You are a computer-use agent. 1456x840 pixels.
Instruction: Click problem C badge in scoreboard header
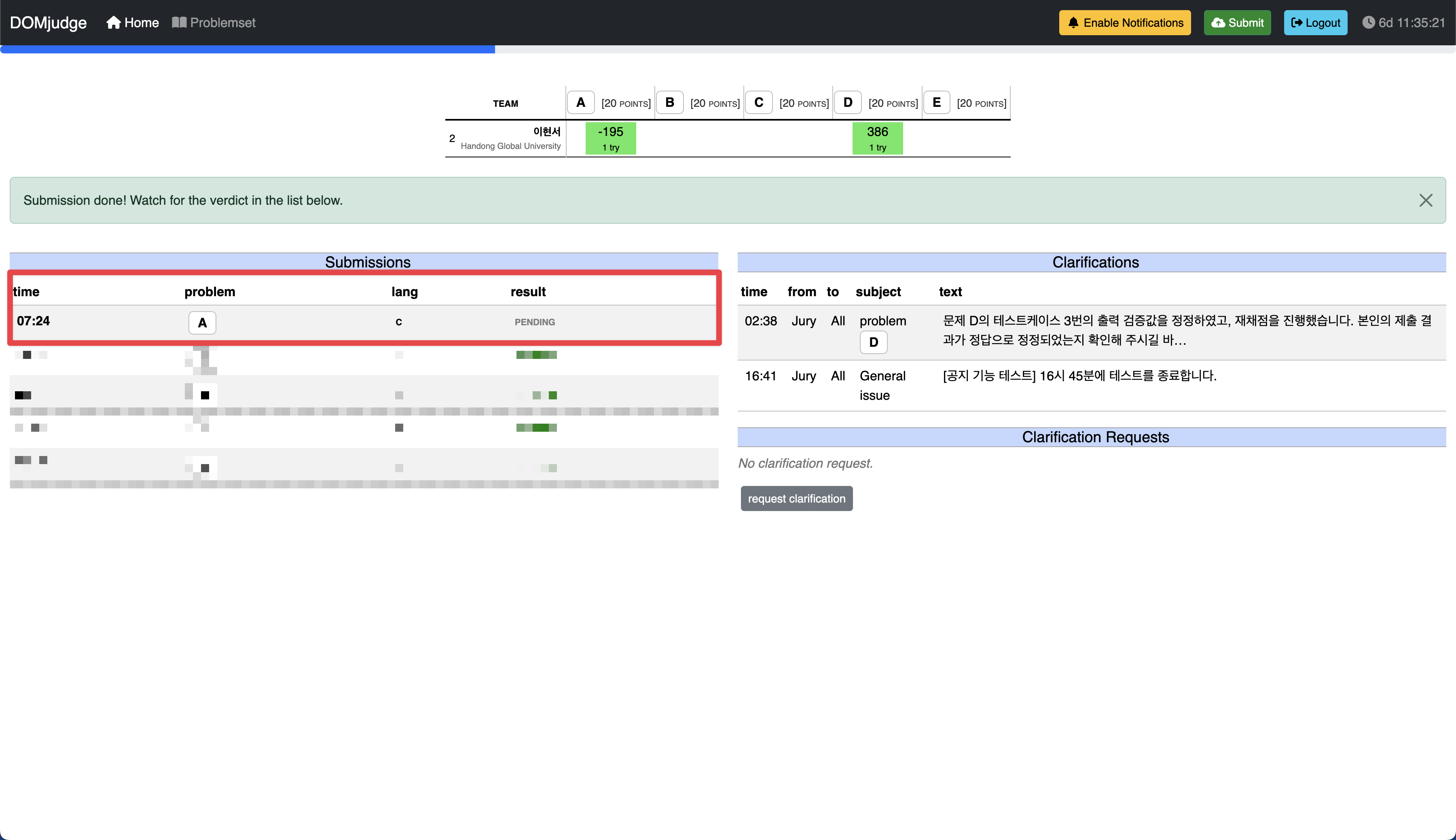pyautogui.click(x=758, y=103)
